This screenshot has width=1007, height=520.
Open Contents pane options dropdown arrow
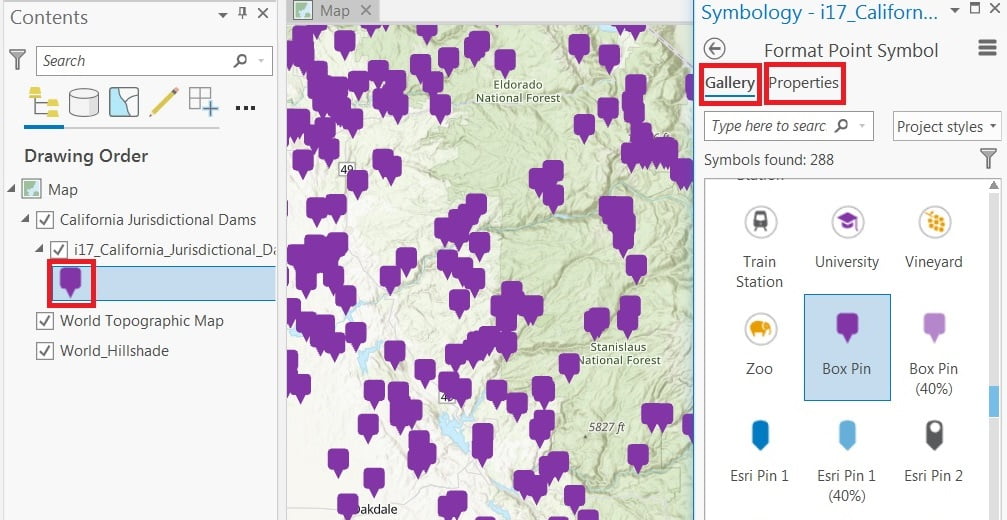point(223,15)
